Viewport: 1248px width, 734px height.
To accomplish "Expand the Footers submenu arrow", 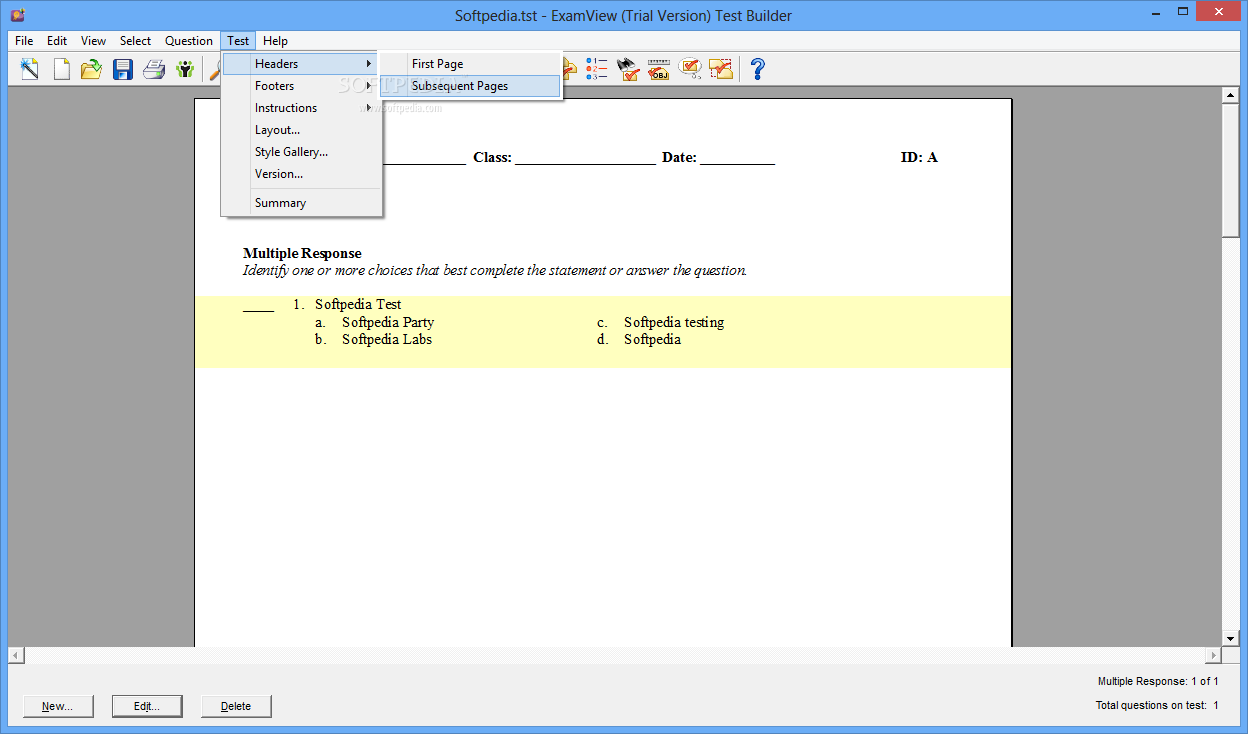I will click(369, 86).
